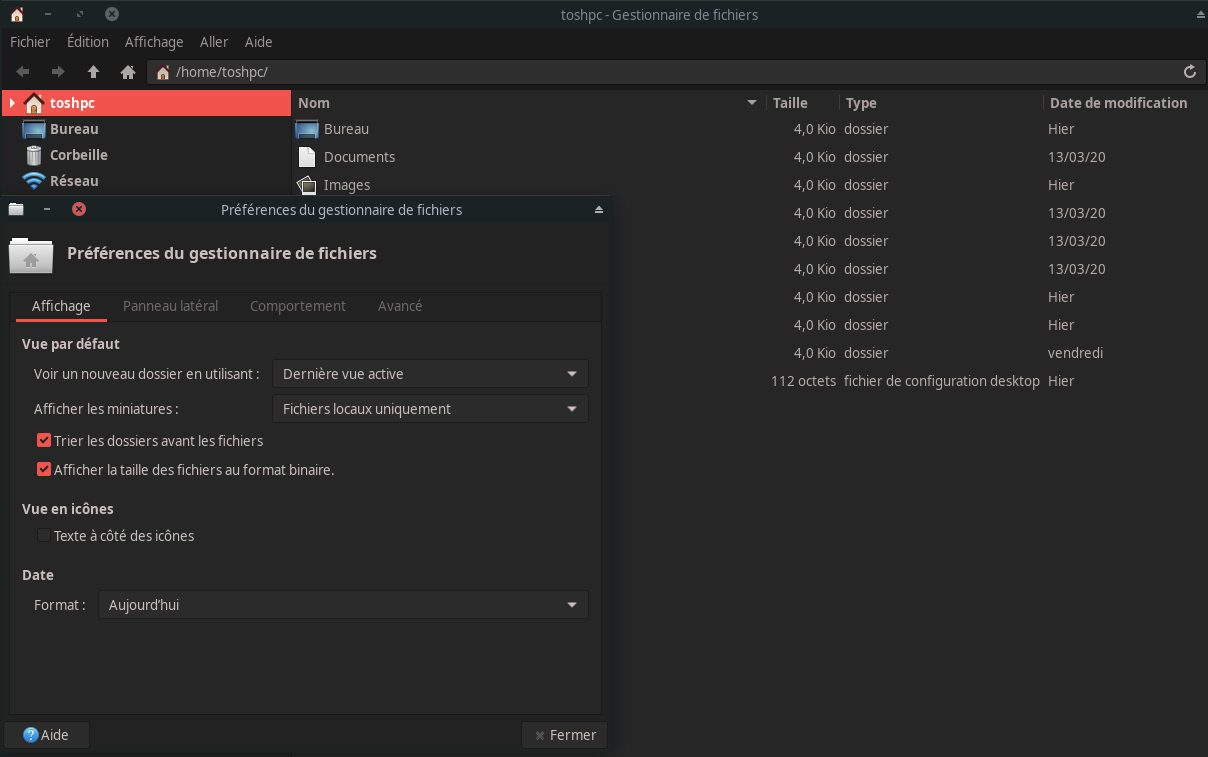Click the /home/toshpc/ location path field
1208x757 pixels.
[x=670, y=72]
